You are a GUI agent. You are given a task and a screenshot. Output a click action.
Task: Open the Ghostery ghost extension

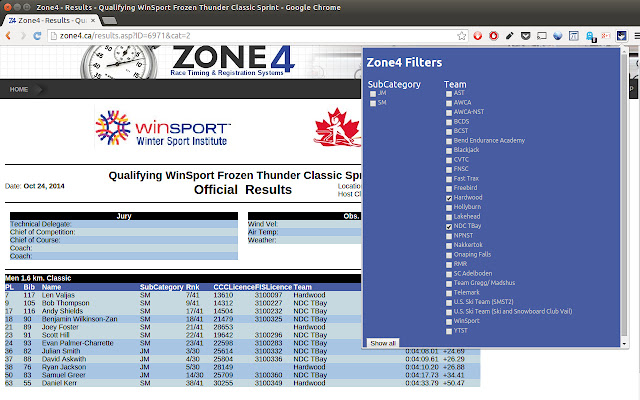pos(590,36)
